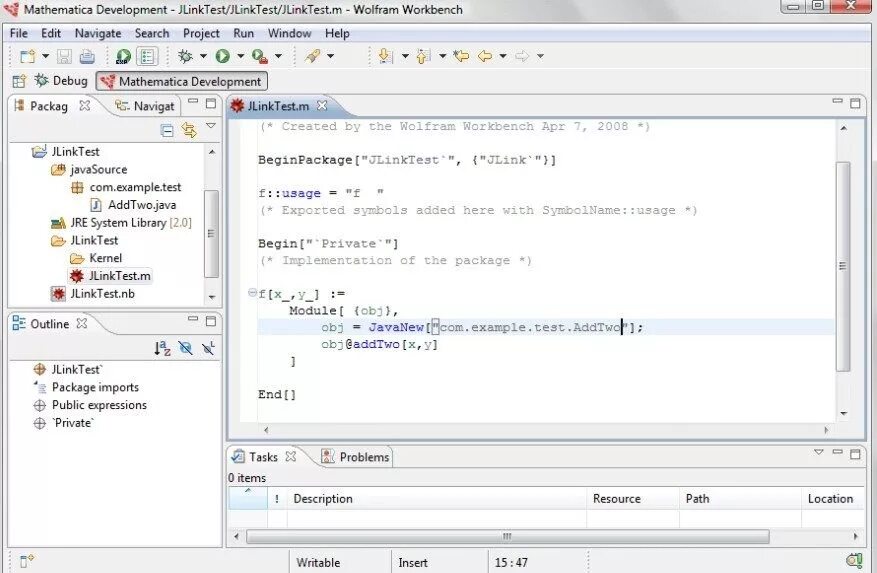The width and height of the screenshot is (877, 573).
Task: Open the Run dropdown arrow
Action: coord(241,56)
